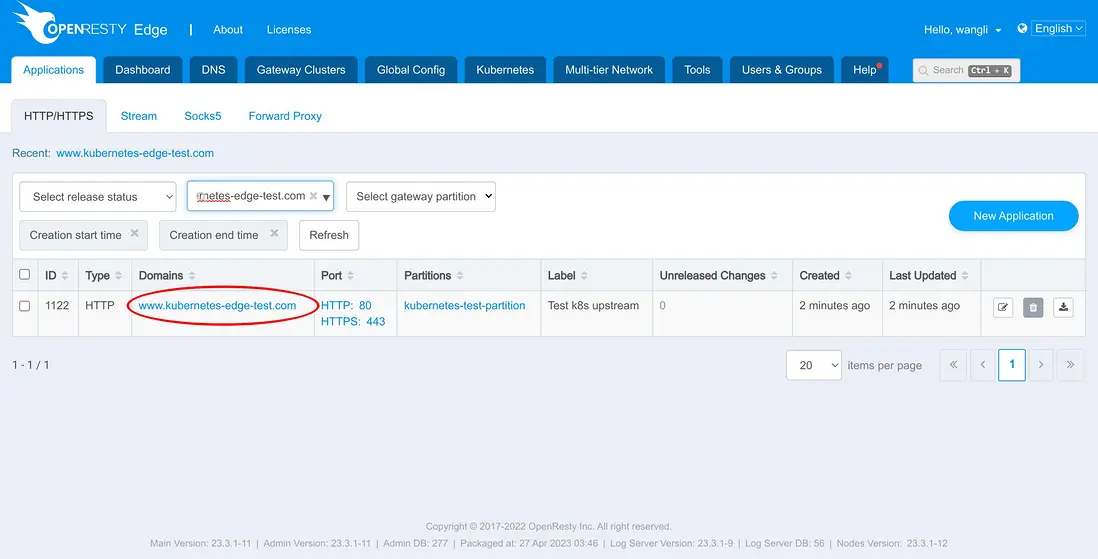Open the Global Config tab
Screen dimensions: 1098x559
tap(411, 70)
